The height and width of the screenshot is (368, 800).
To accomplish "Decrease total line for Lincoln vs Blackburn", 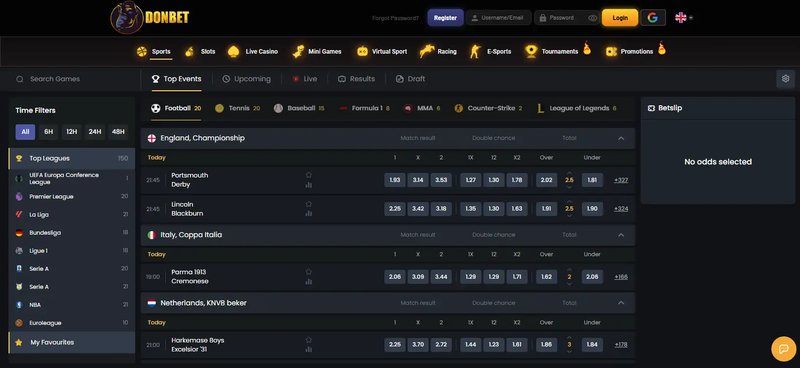I will [x=569, y=216].
